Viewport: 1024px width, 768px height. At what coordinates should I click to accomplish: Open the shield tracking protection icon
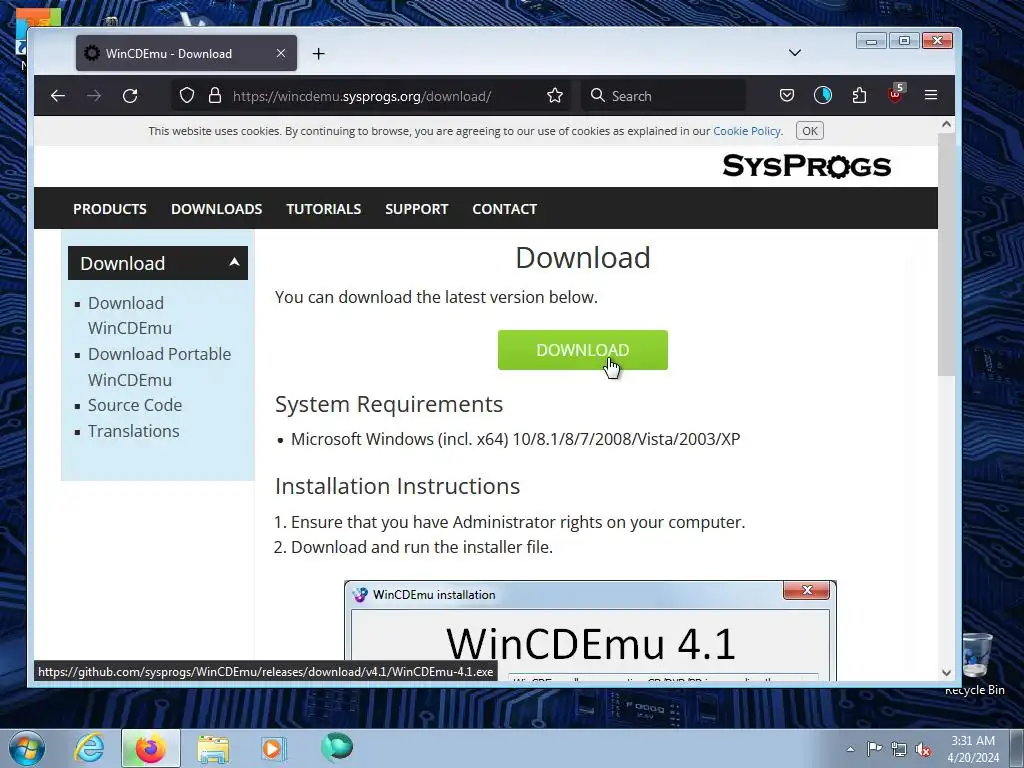tap(187, 96)
